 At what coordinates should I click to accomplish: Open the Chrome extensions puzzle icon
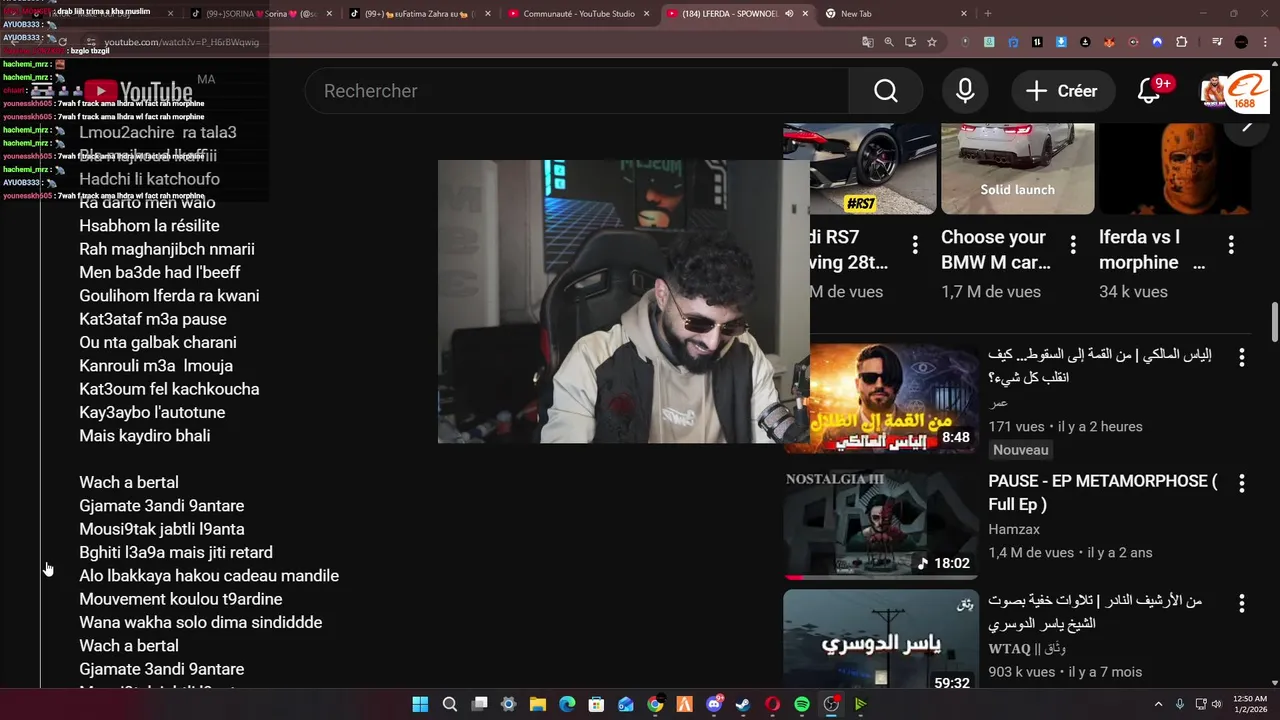(1181, 42)
